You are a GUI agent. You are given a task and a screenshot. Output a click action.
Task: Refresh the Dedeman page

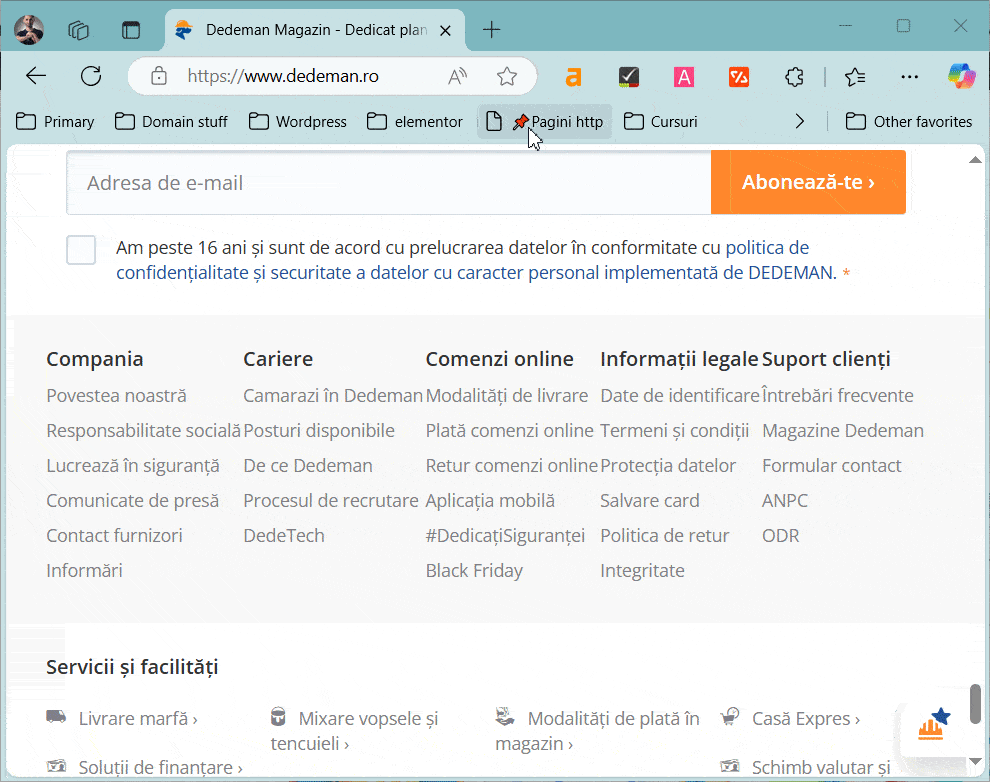click(x=91, y=76)
